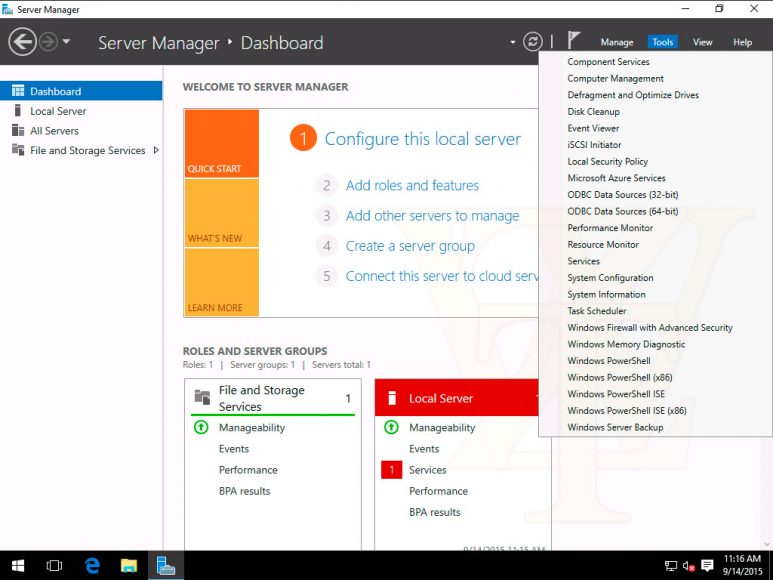Image resolution: width=773 pixels, height=580 pixels.
Task: Select the Dashboard icon in sidebar
Action: point(17,91)
